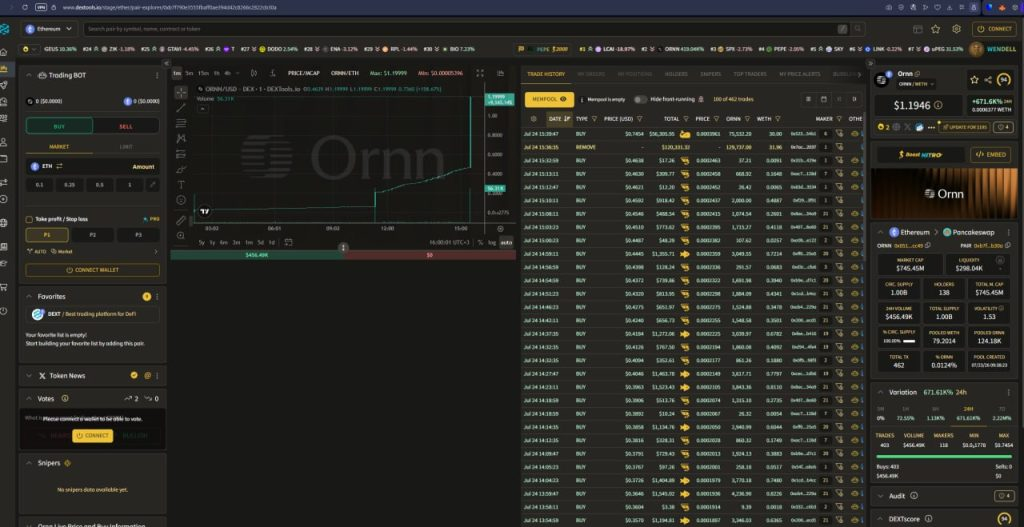
Task: Click the info icon next to Votes
Action: [65, 398]
